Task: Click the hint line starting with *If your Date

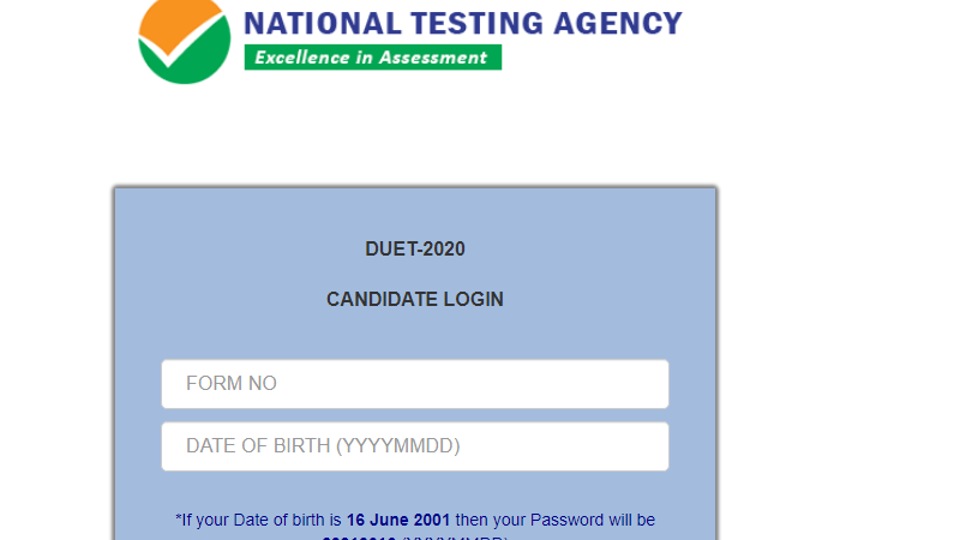Action: [x=415, y=520]
